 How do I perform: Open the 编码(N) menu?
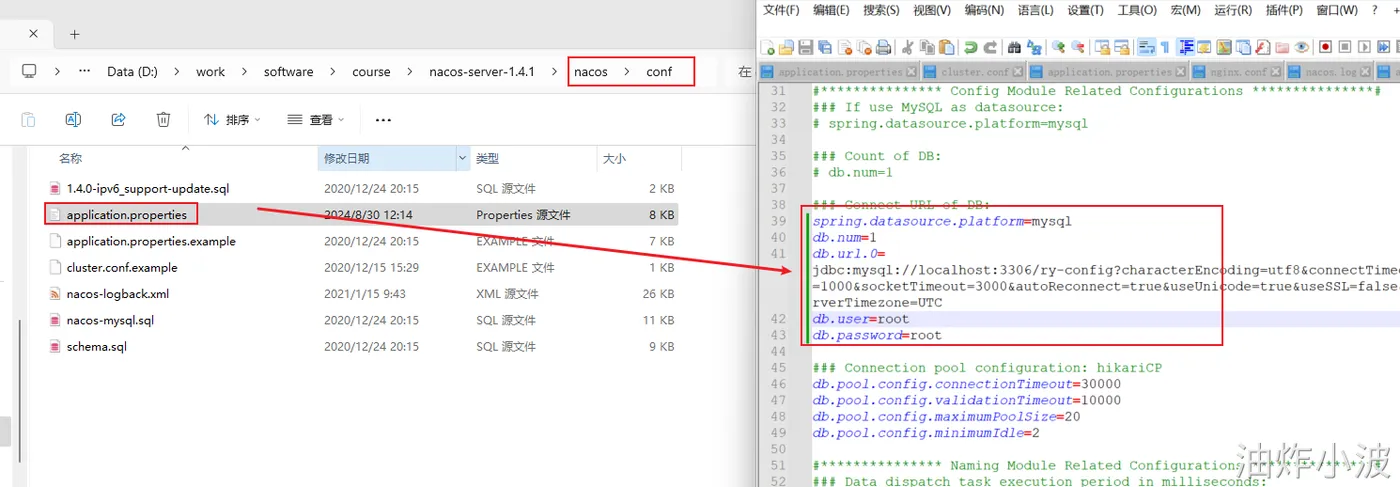984,10
